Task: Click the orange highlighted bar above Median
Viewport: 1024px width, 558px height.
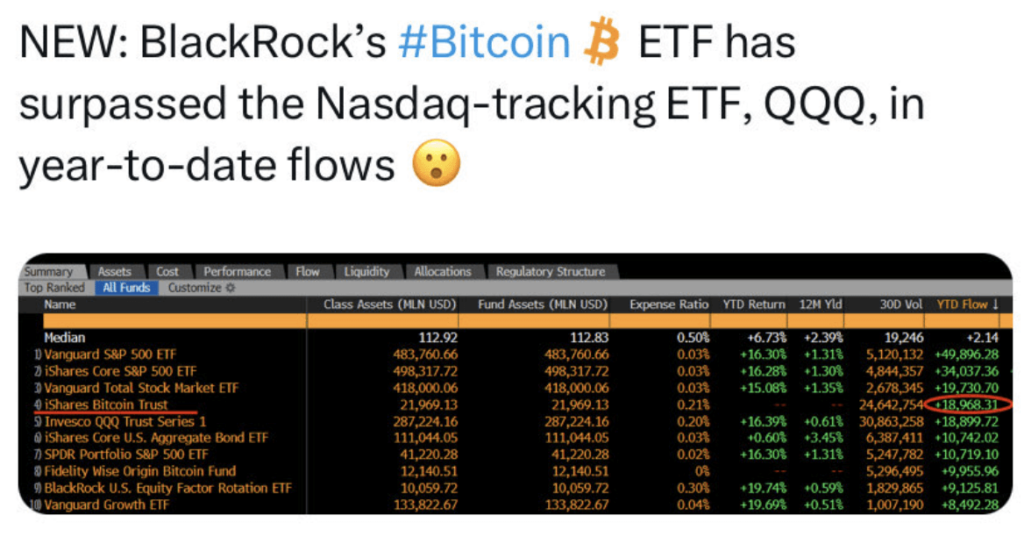Action: (x=500, y=321)
